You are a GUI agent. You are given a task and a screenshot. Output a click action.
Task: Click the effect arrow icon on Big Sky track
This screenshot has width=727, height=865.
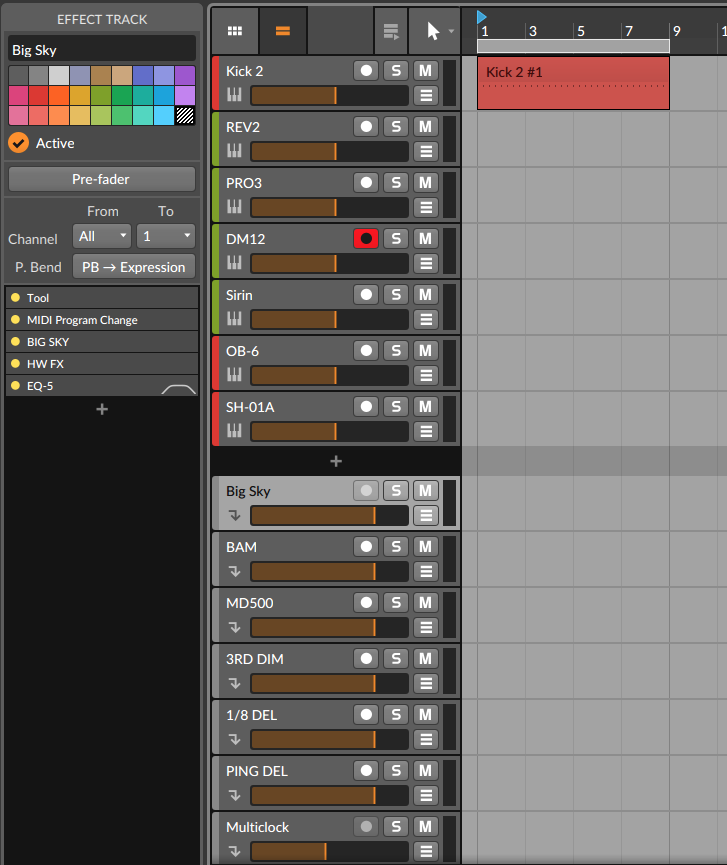234,515
